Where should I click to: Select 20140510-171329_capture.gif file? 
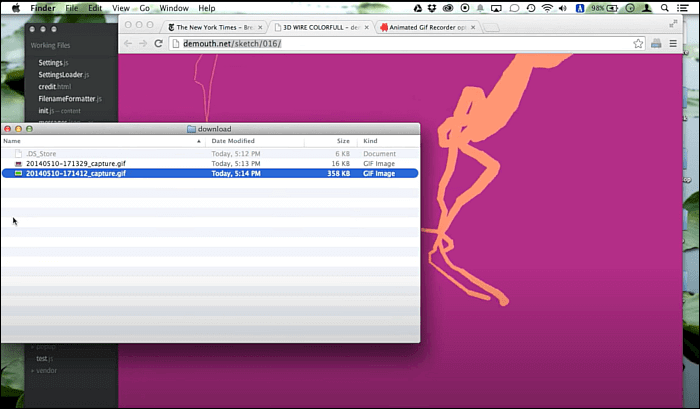click(75, 163)
